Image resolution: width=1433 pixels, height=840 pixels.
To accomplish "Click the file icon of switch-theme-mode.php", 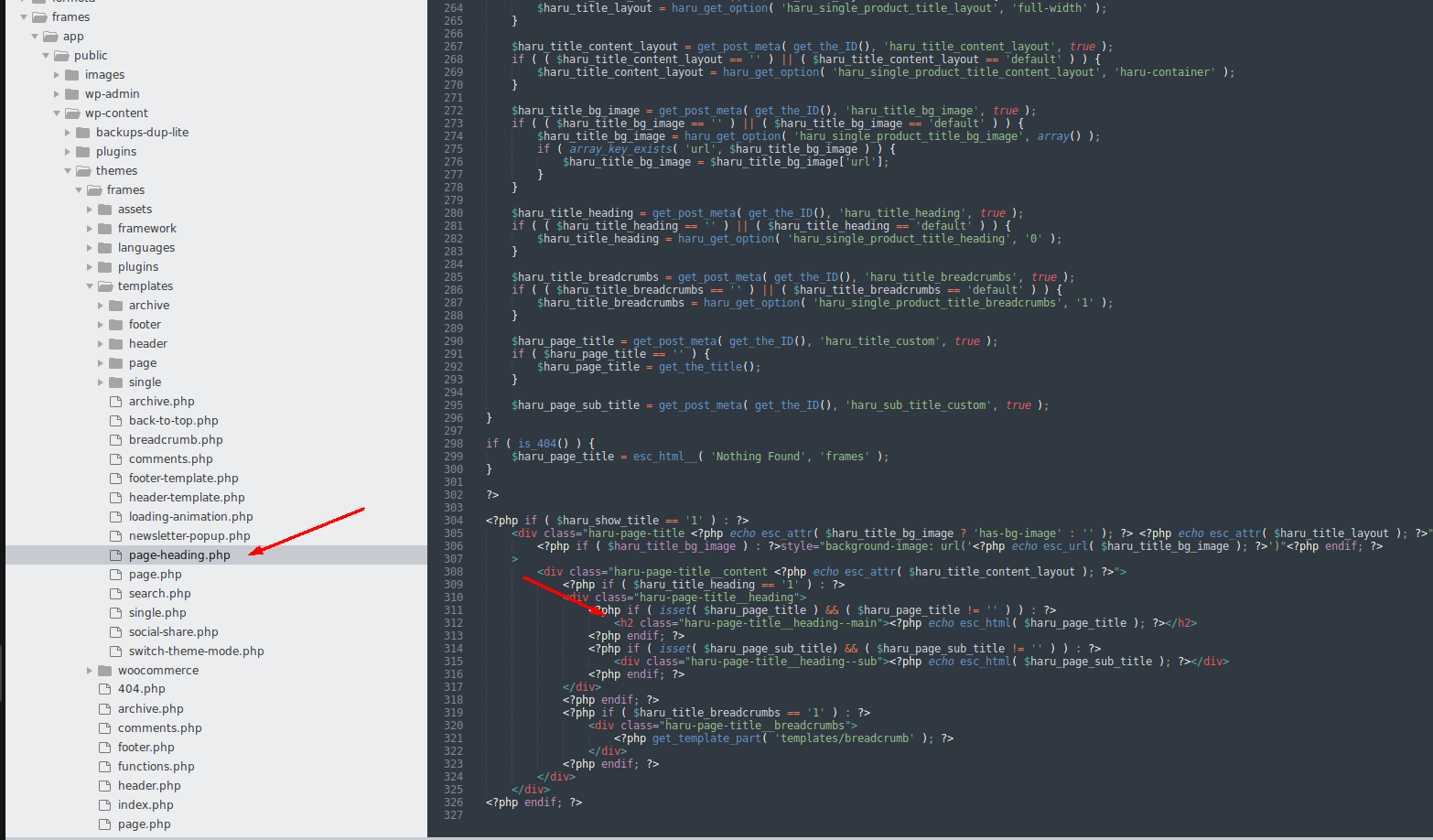I will point(116,652).
